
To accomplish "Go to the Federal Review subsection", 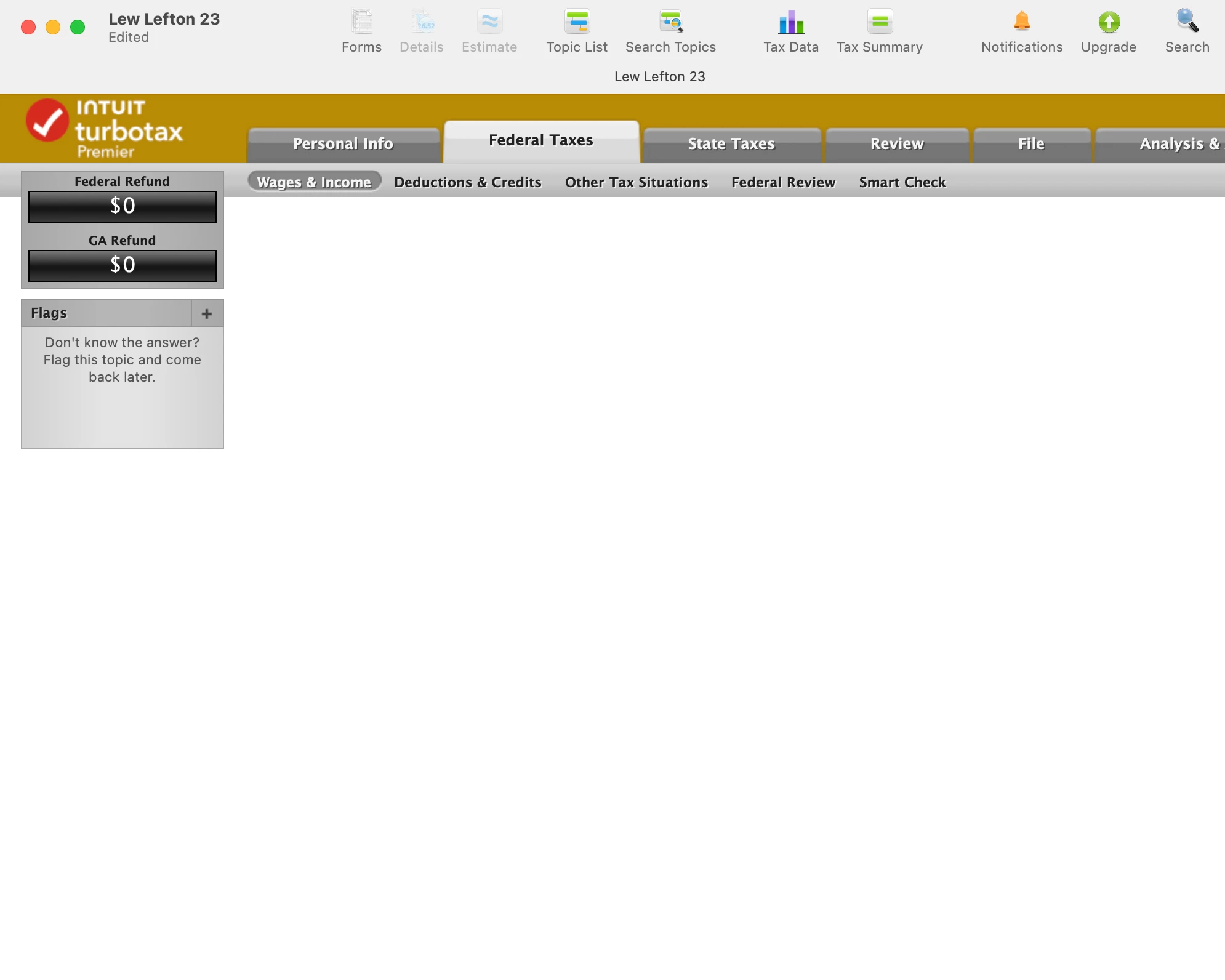I will tap(783, 182).
